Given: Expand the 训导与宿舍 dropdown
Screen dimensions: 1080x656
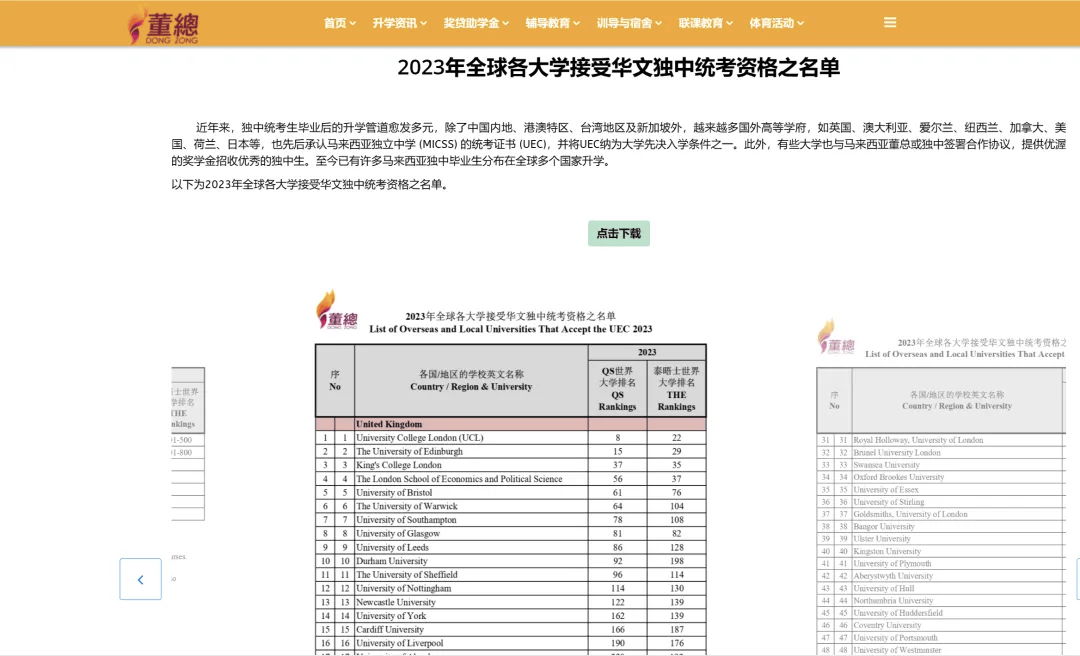Looking at the screenshot, I should [628, 21].
